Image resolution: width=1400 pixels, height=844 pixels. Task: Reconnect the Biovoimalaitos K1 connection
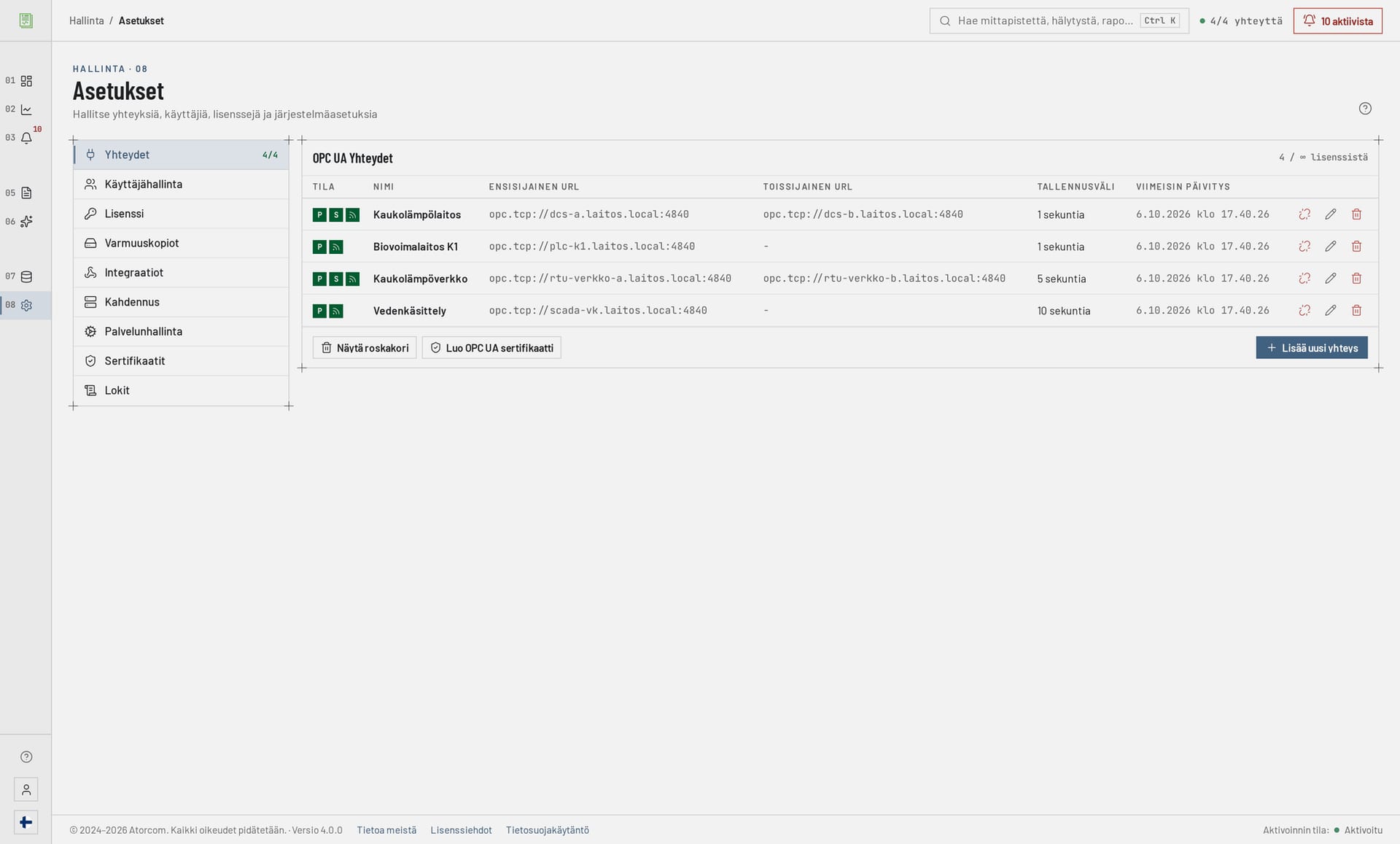[x=1304, y=247]
